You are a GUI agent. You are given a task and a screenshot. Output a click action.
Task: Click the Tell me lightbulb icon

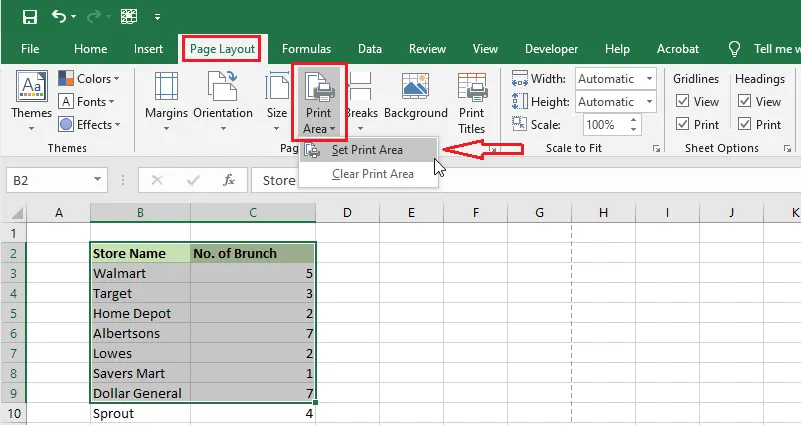pos(734,49)
